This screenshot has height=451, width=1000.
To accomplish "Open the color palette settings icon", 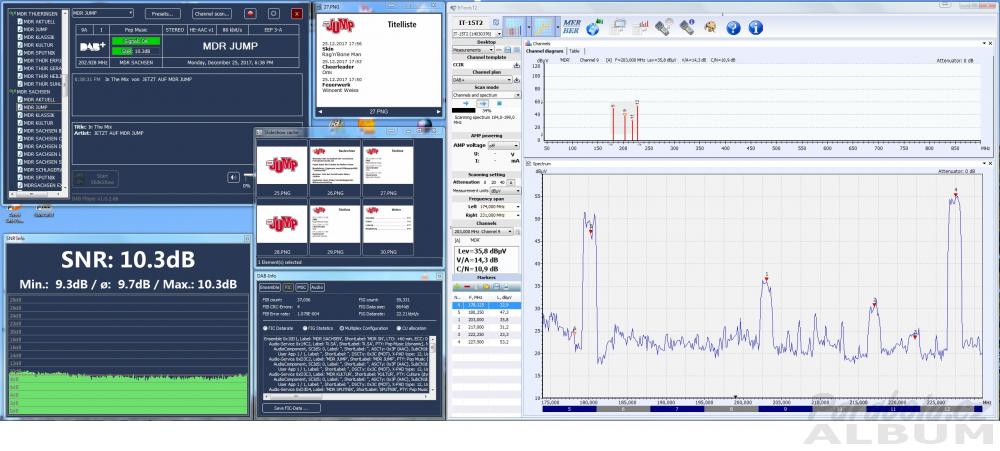I will tap(710, 27).
